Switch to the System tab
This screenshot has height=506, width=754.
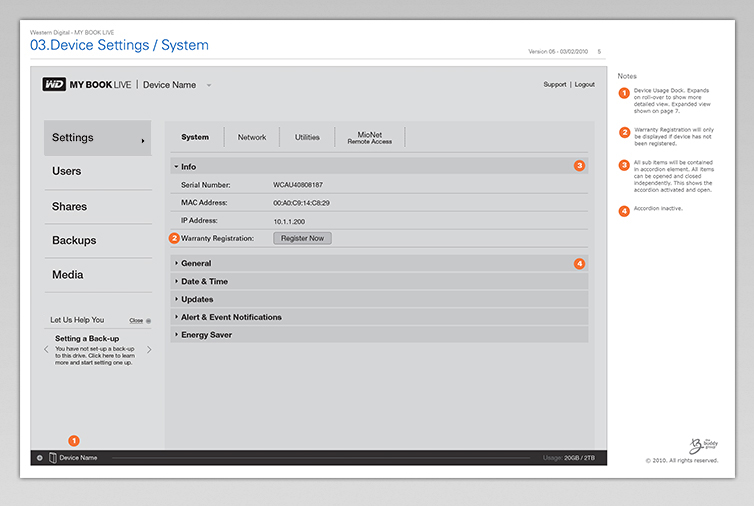point(195,137)
